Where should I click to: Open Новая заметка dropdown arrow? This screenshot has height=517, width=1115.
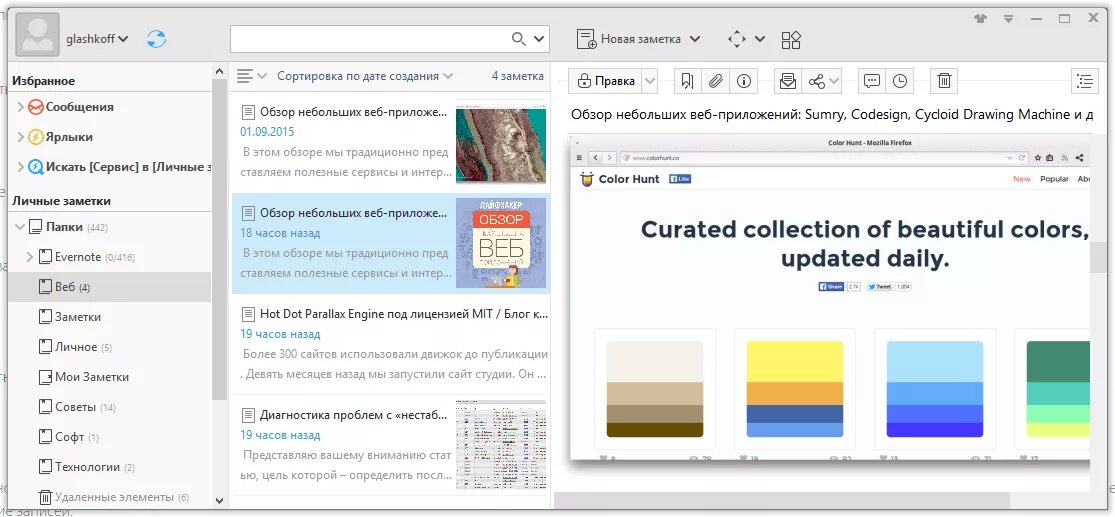pos(695,39)
